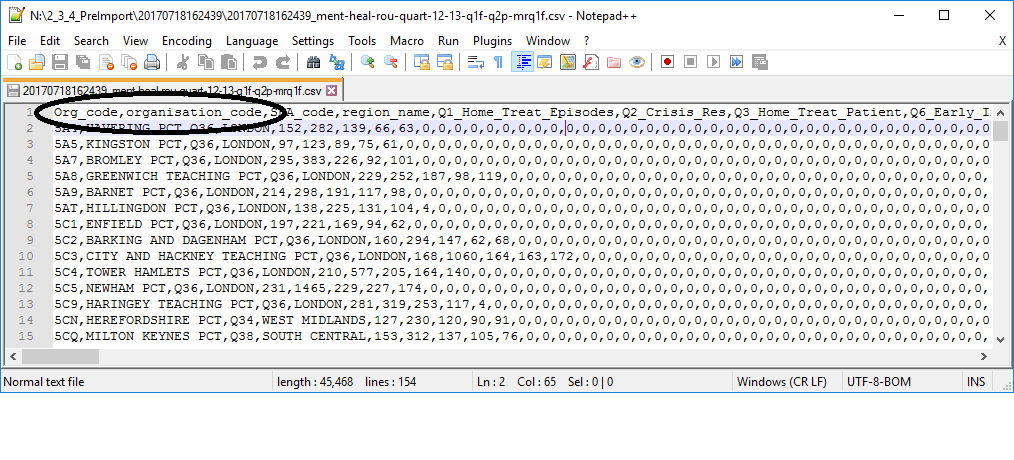Open the Edit menu

coord(50,41)
